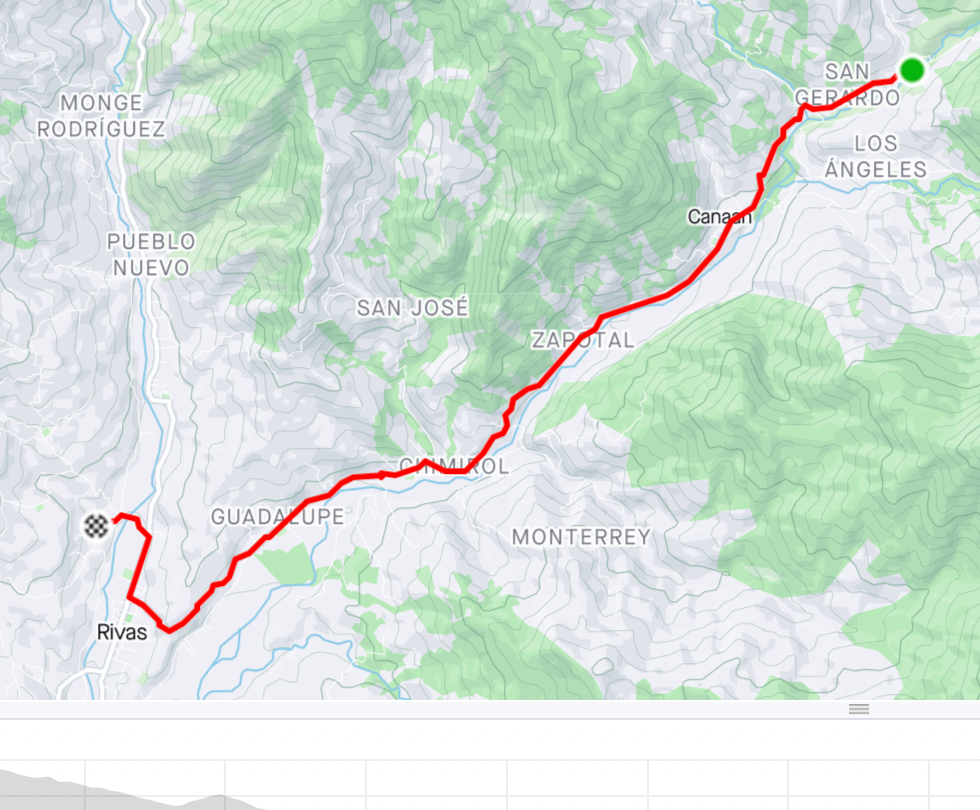Click the checkered finish flag marker
This screenshot has width=980, height=810.
(x=96, y=526)
